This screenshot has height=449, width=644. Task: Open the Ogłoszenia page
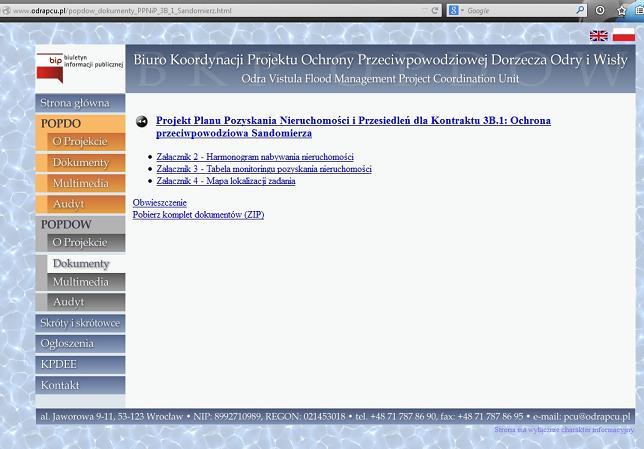pyautogui.click(x=80, y=343)
